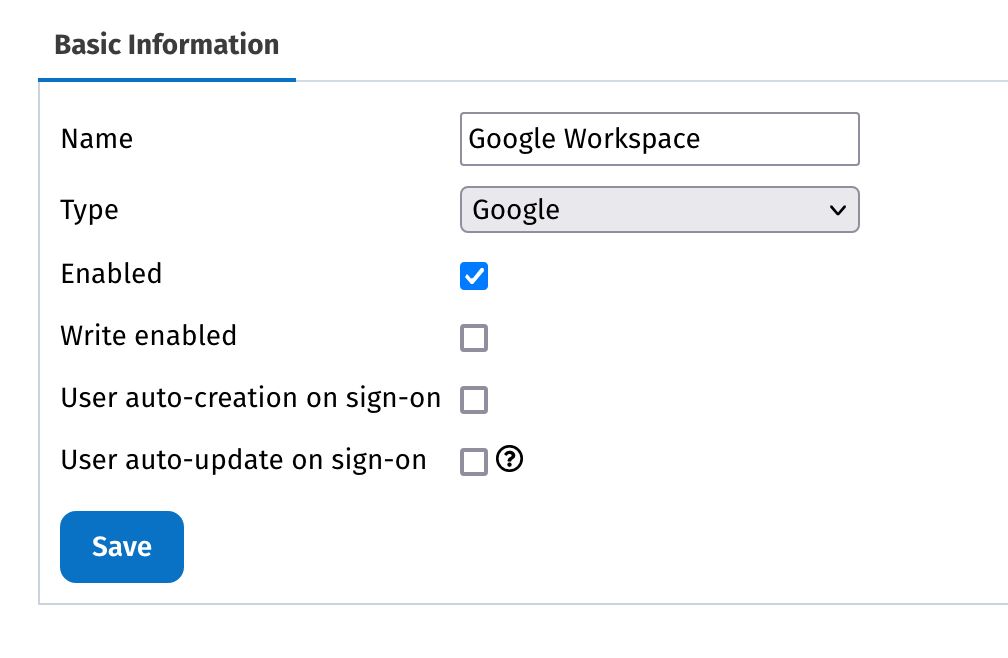The width and height of the screenshot is (1008, 658).
Task: Open the Type dropdown showing Google
Action: click(x=660, y=209)
